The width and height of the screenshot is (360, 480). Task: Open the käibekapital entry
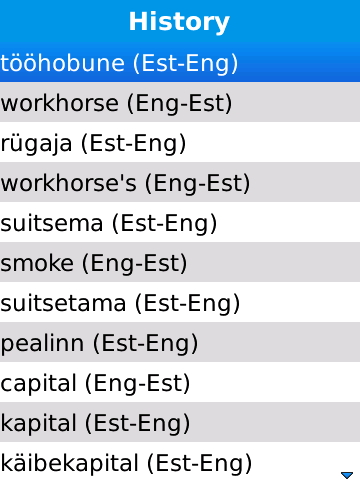tap(180, 461)
